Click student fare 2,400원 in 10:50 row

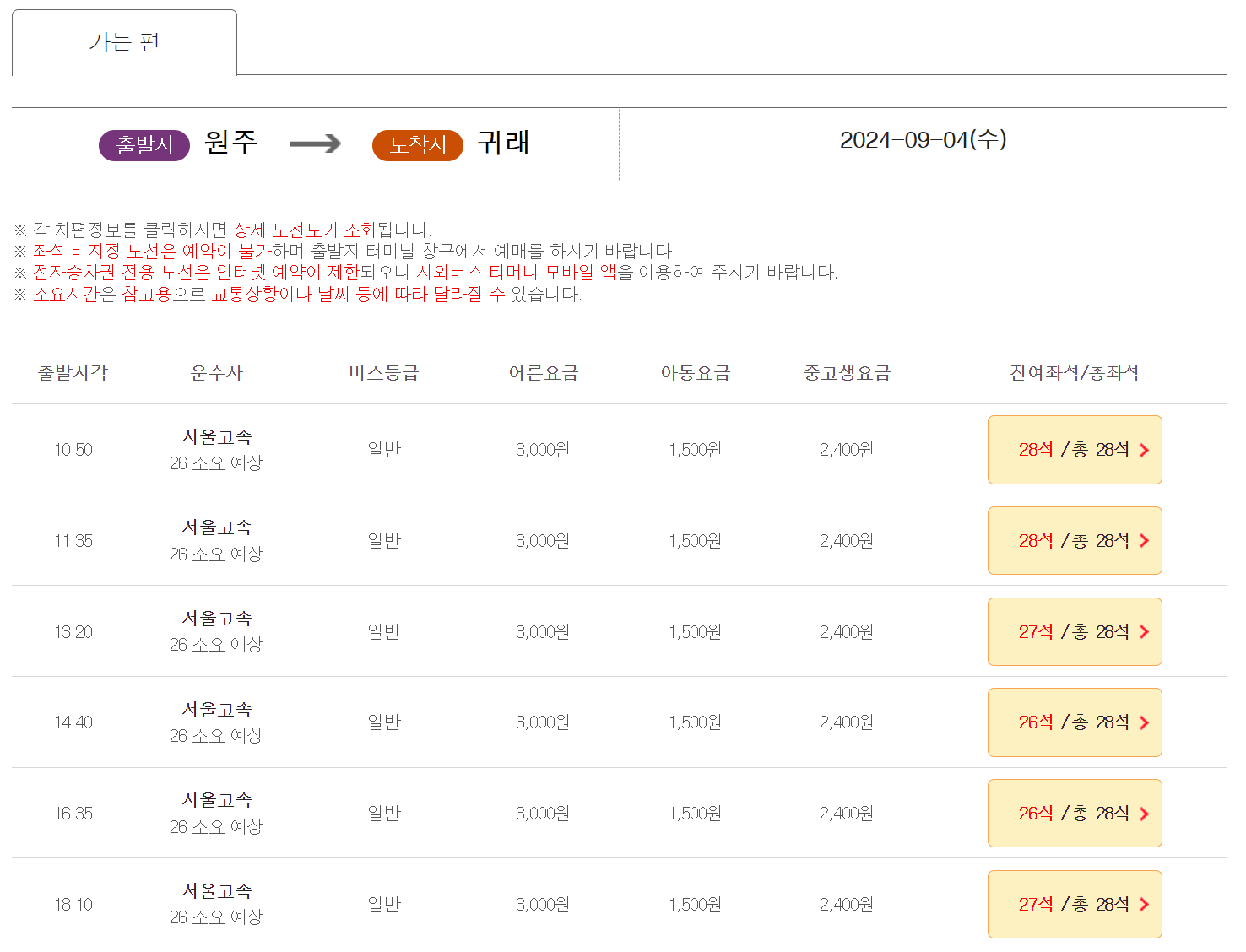point(847,450)
